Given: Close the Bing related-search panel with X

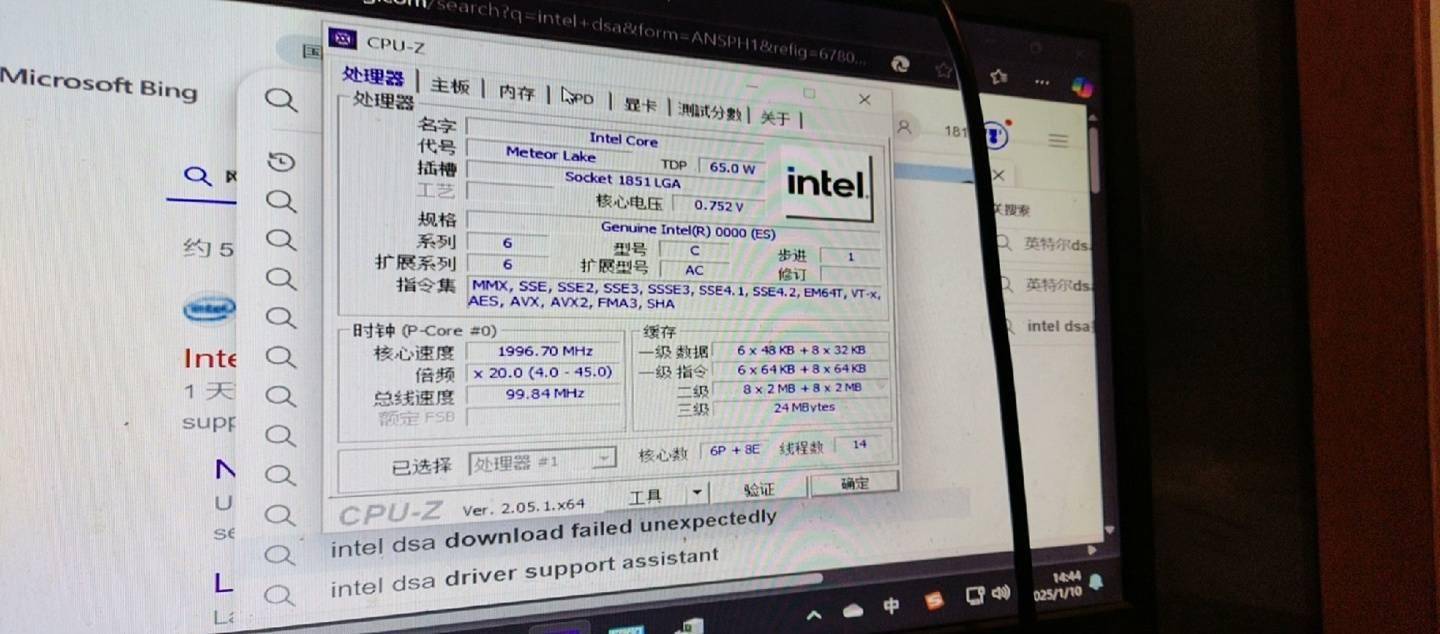Looking at the screenshot, I should [997, 175].
